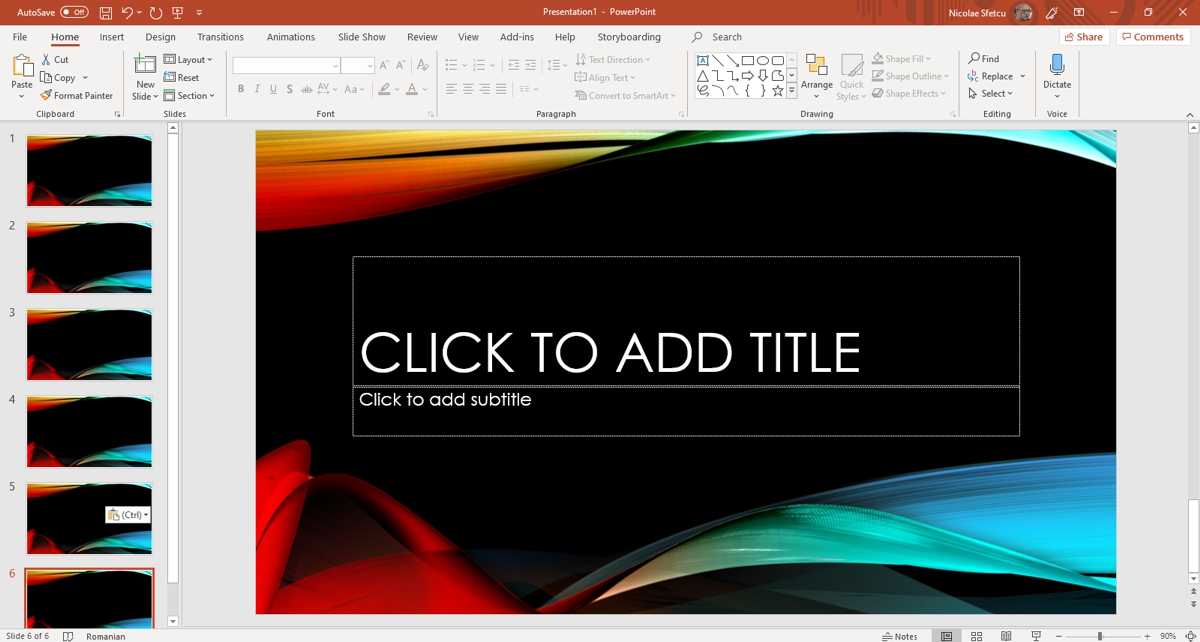This screenshot has height=642, width=1200.
Task: Open the Select dropdown in Editing
Action: pos(991,94)
